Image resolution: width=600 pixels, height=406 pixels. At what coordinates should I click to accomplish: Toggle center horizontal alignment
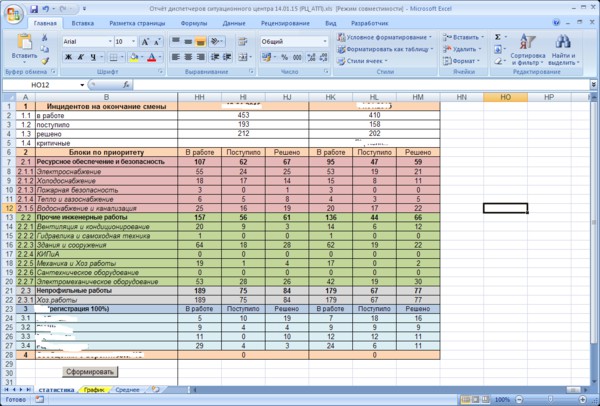(x=188, y=57)
